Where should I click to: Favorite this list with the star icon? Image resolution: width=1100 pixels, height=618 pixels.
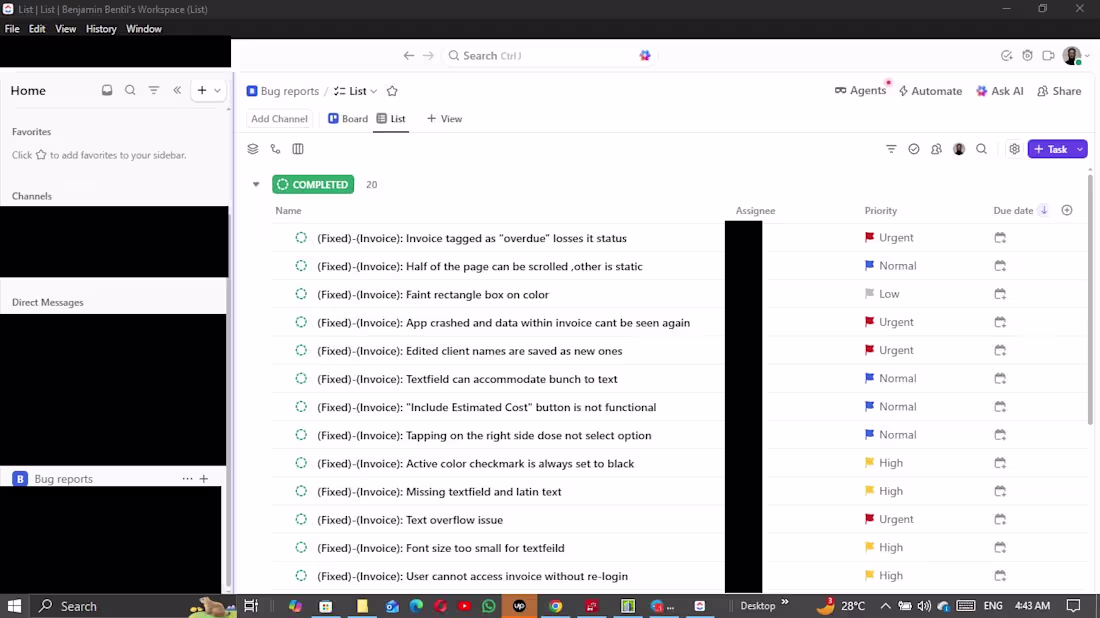pos(392,91)
